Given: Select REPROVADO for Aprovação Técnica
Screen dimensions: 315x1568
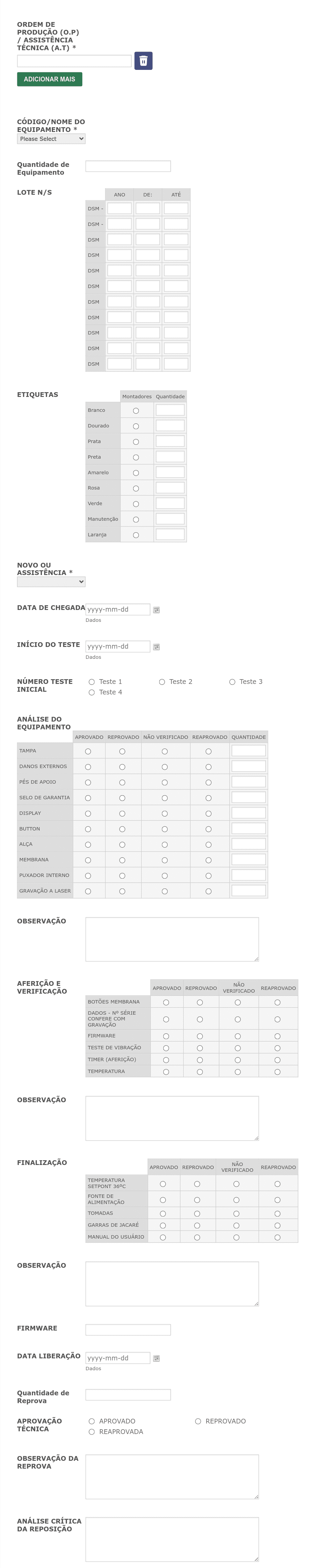Looking at the screenshot, I should (198, 1421).
